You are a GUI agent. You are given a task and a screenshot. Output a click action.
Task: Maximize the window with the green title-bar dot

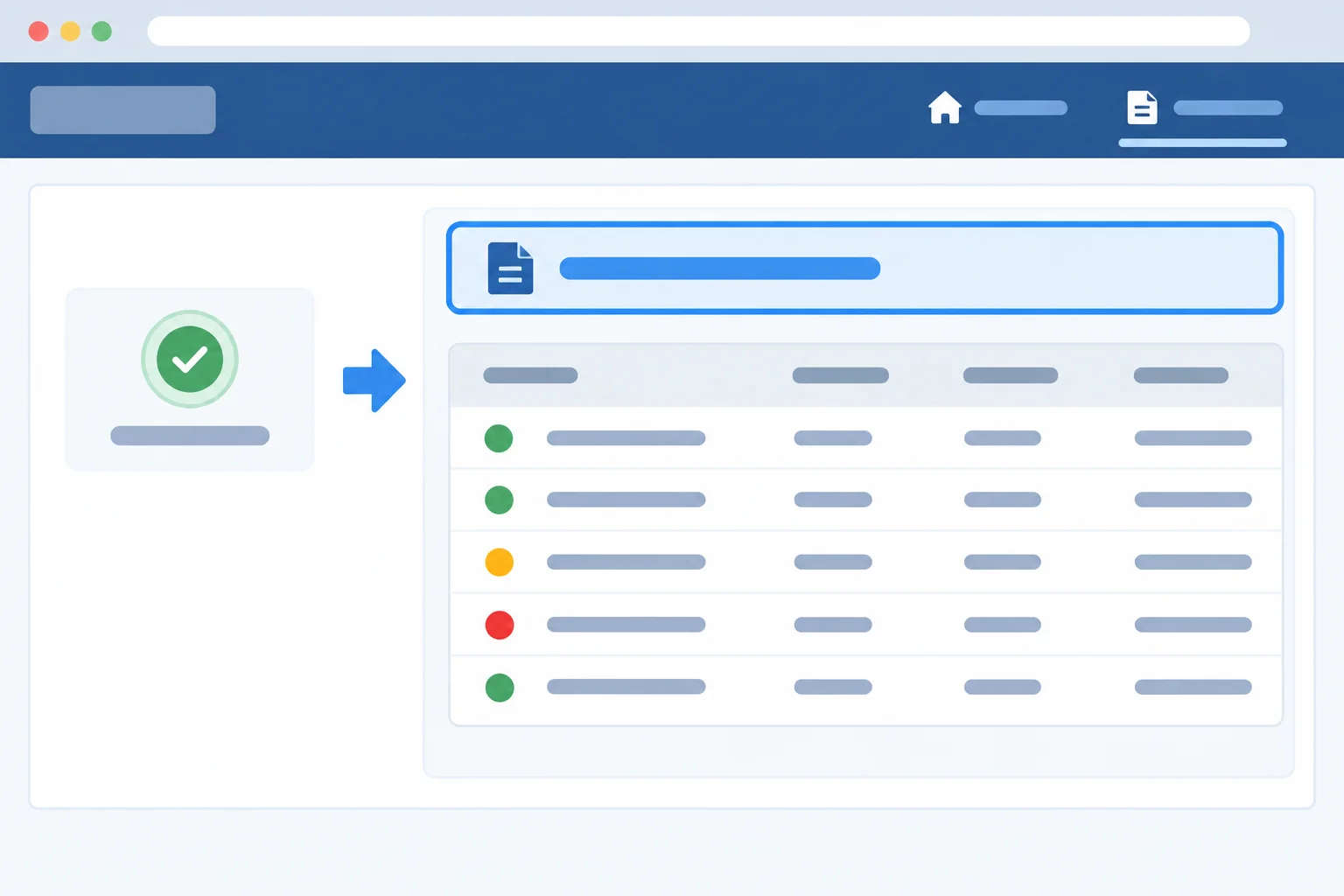101,31
